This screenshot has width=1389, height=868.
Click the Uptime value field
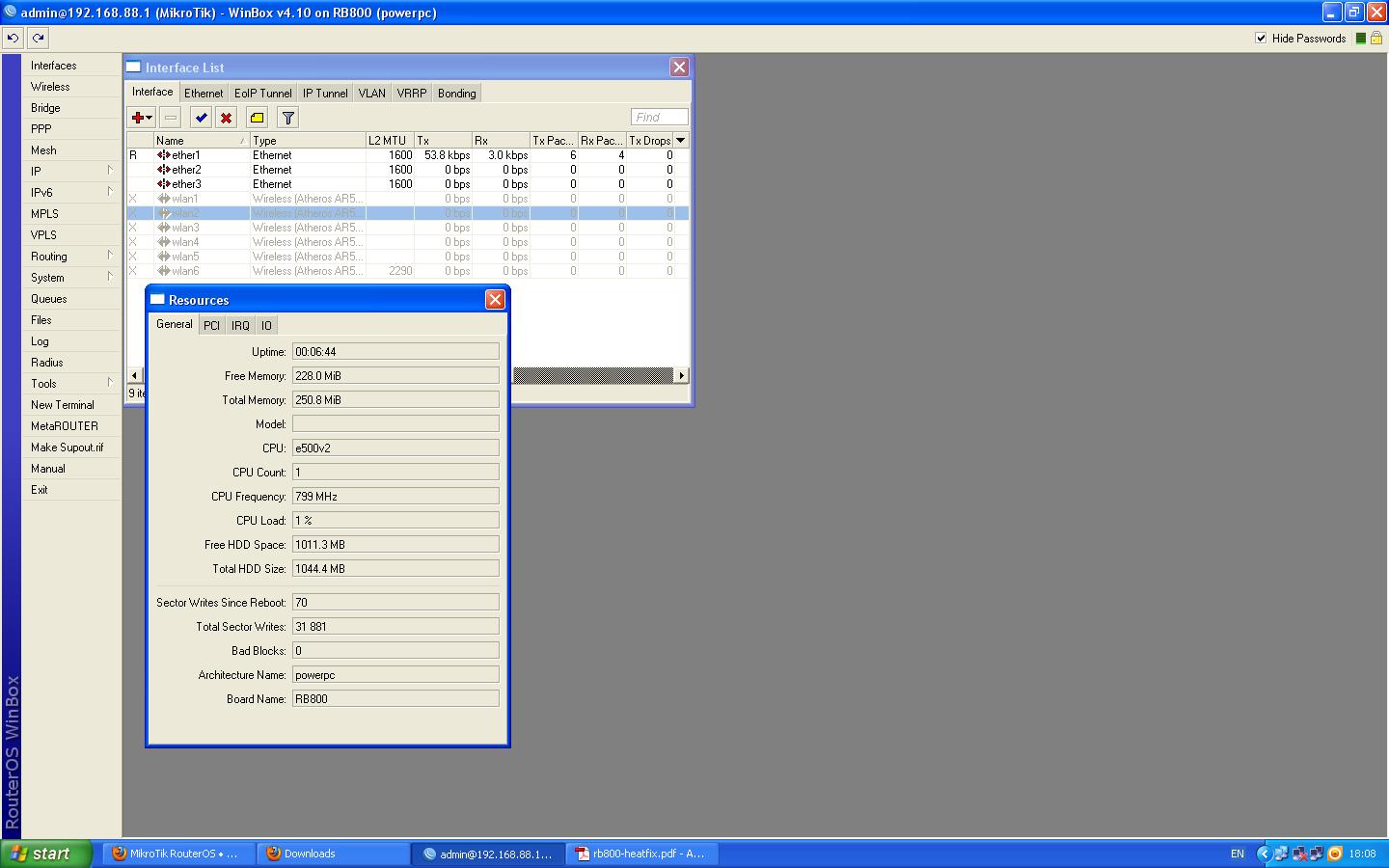tap(395, 352)
